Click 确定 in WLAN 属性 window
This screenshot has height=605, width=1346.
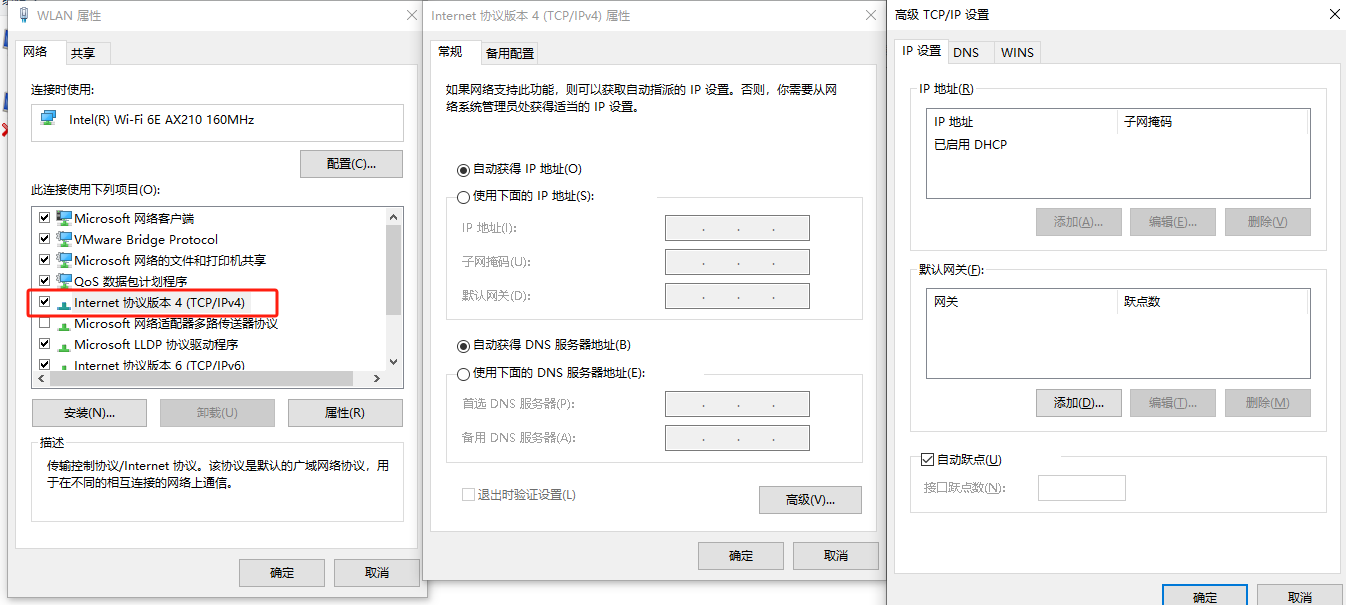pyautogui.click(x=282, y=573)
